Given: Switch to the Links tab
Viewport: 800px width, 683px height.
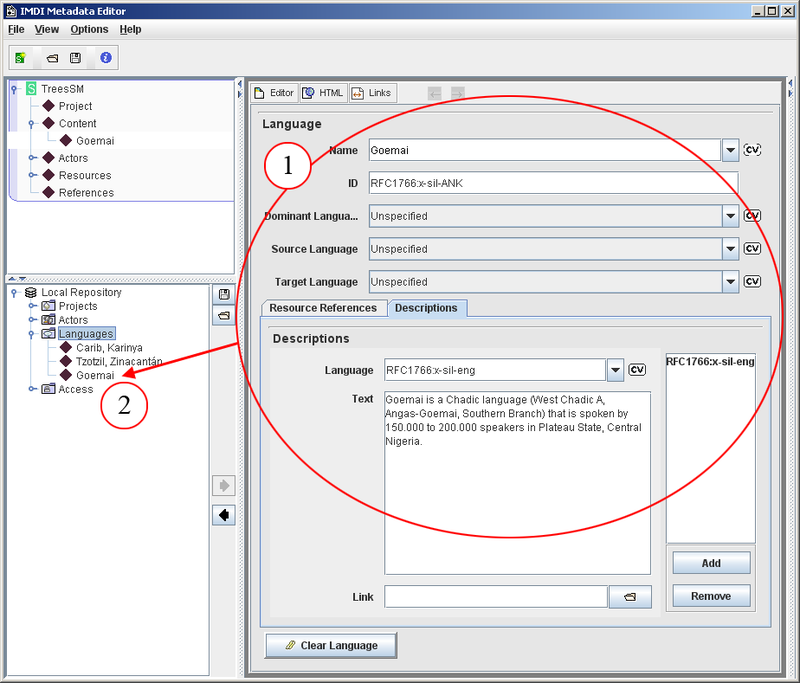Looking at the screenshot, I should [x=373, y=93].
